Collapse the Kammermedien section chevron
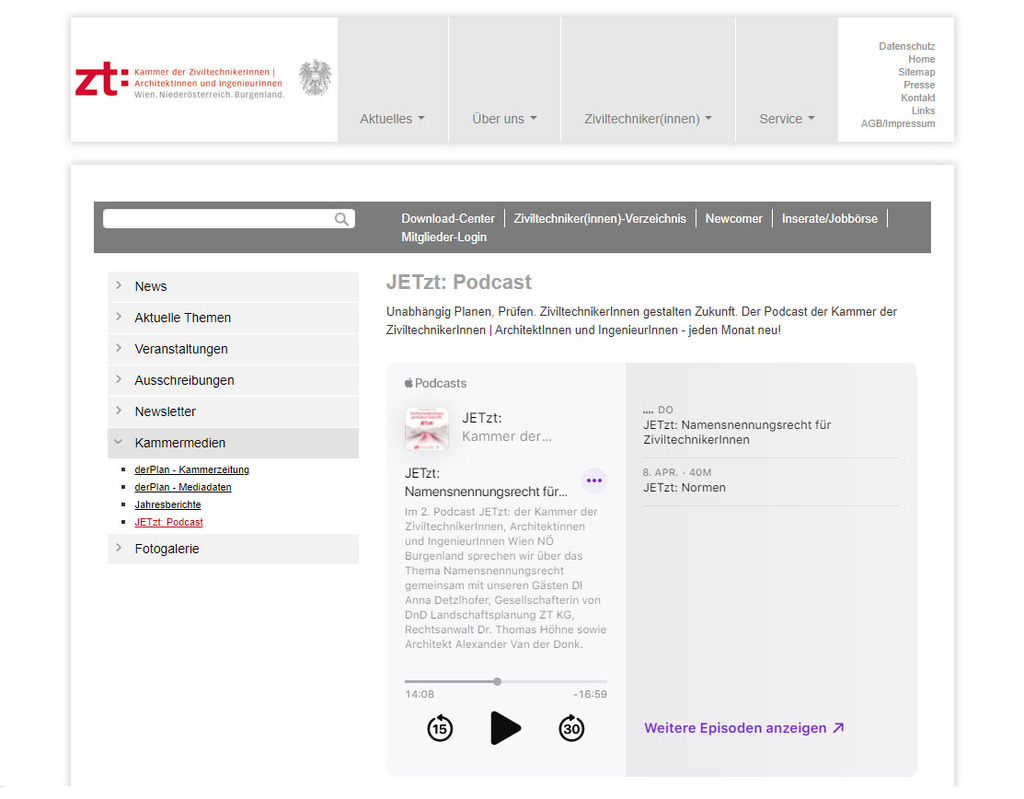This screenshot has width=1024, height=799. click(x=119, y=442)
